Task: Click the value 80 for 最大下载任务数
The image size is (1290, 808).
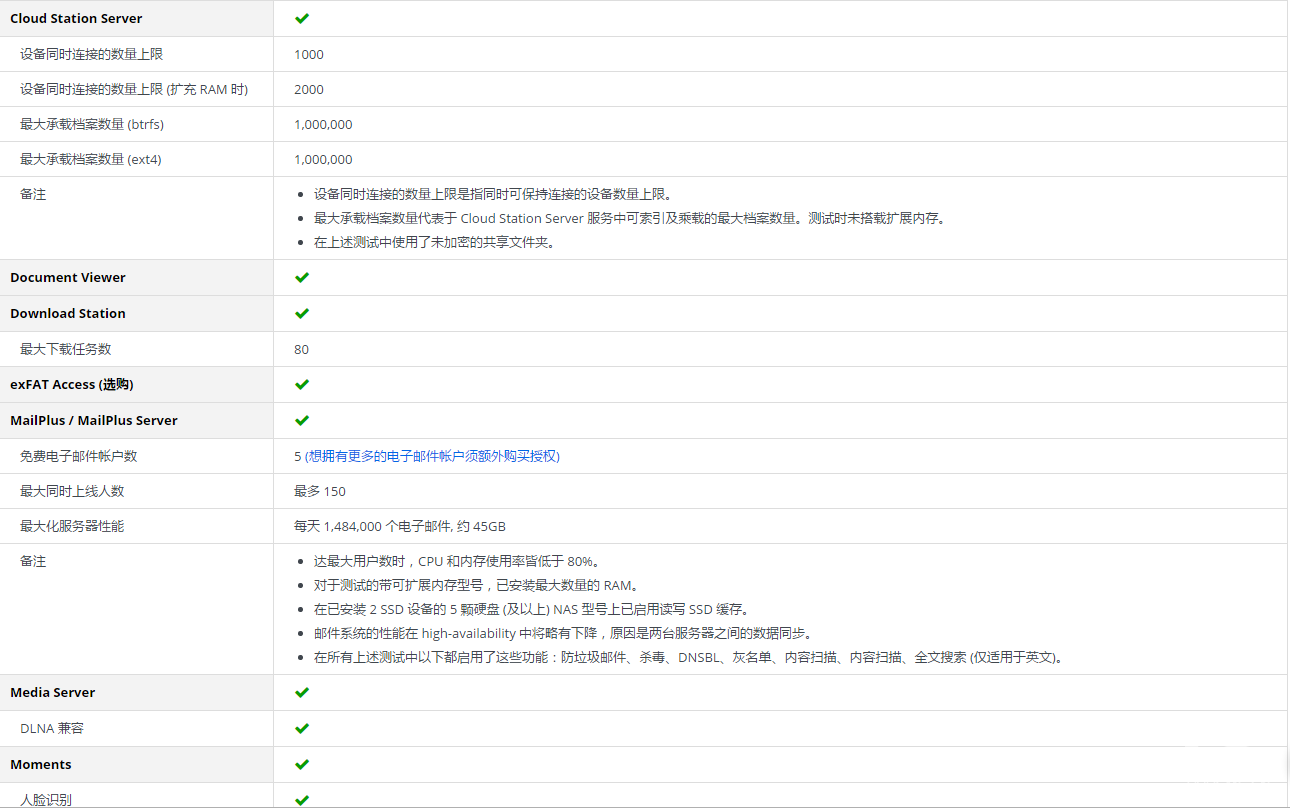Action: pos(302,349)
